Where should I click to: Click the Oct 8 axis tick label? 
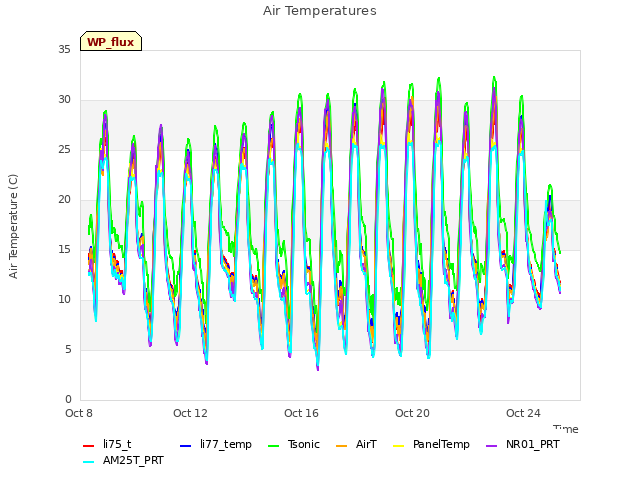click(79, 413)
